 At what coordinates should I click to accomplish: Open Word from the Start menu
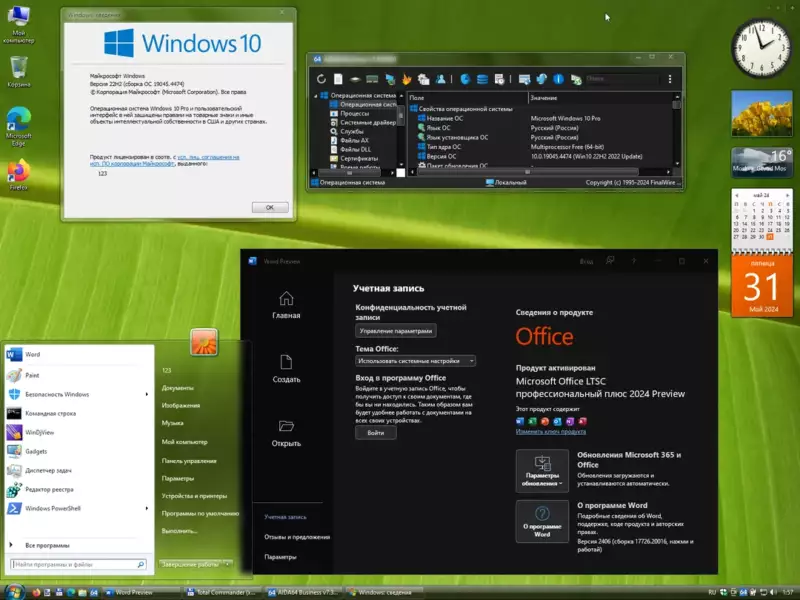click(x=79, y=354)
